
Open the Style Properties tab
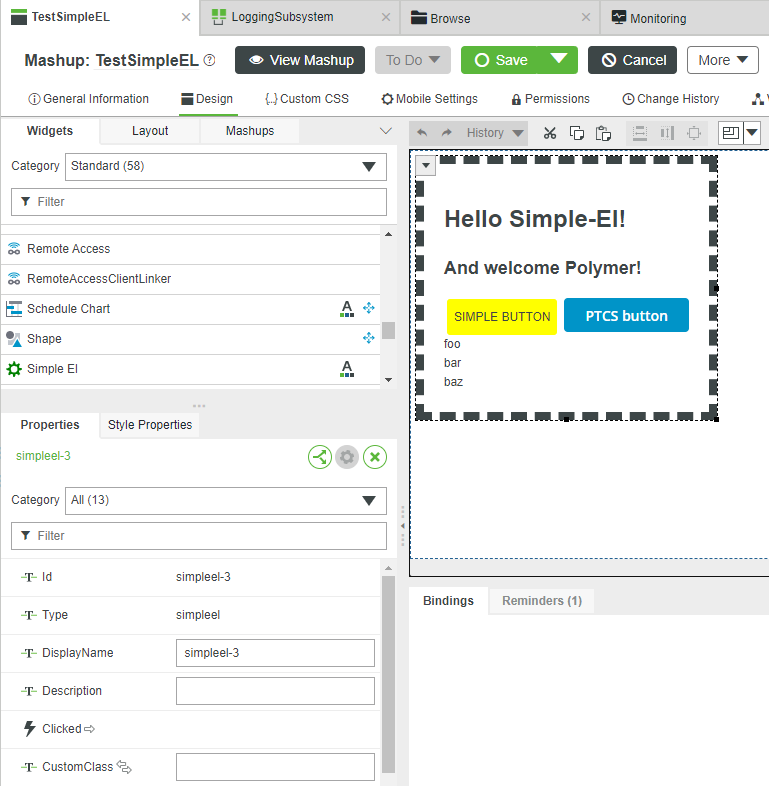[150, 425]
